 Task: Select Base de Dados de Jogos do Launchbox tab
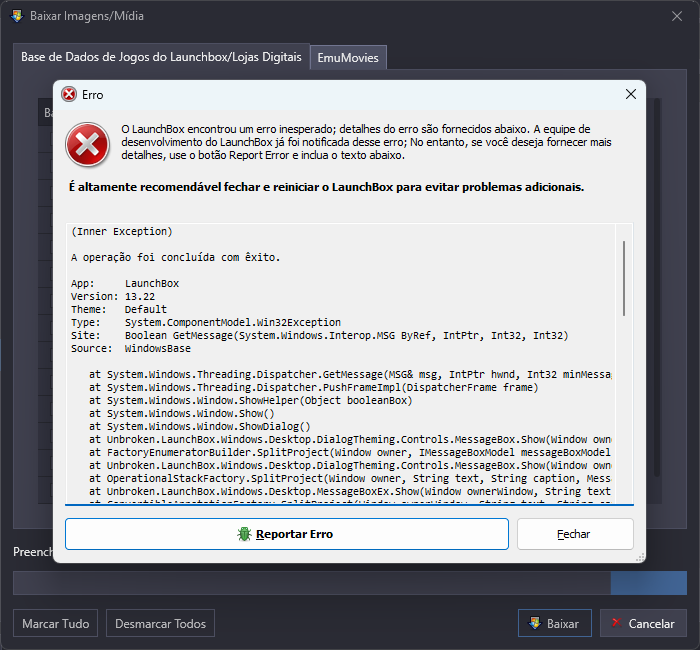coord(161,57)
